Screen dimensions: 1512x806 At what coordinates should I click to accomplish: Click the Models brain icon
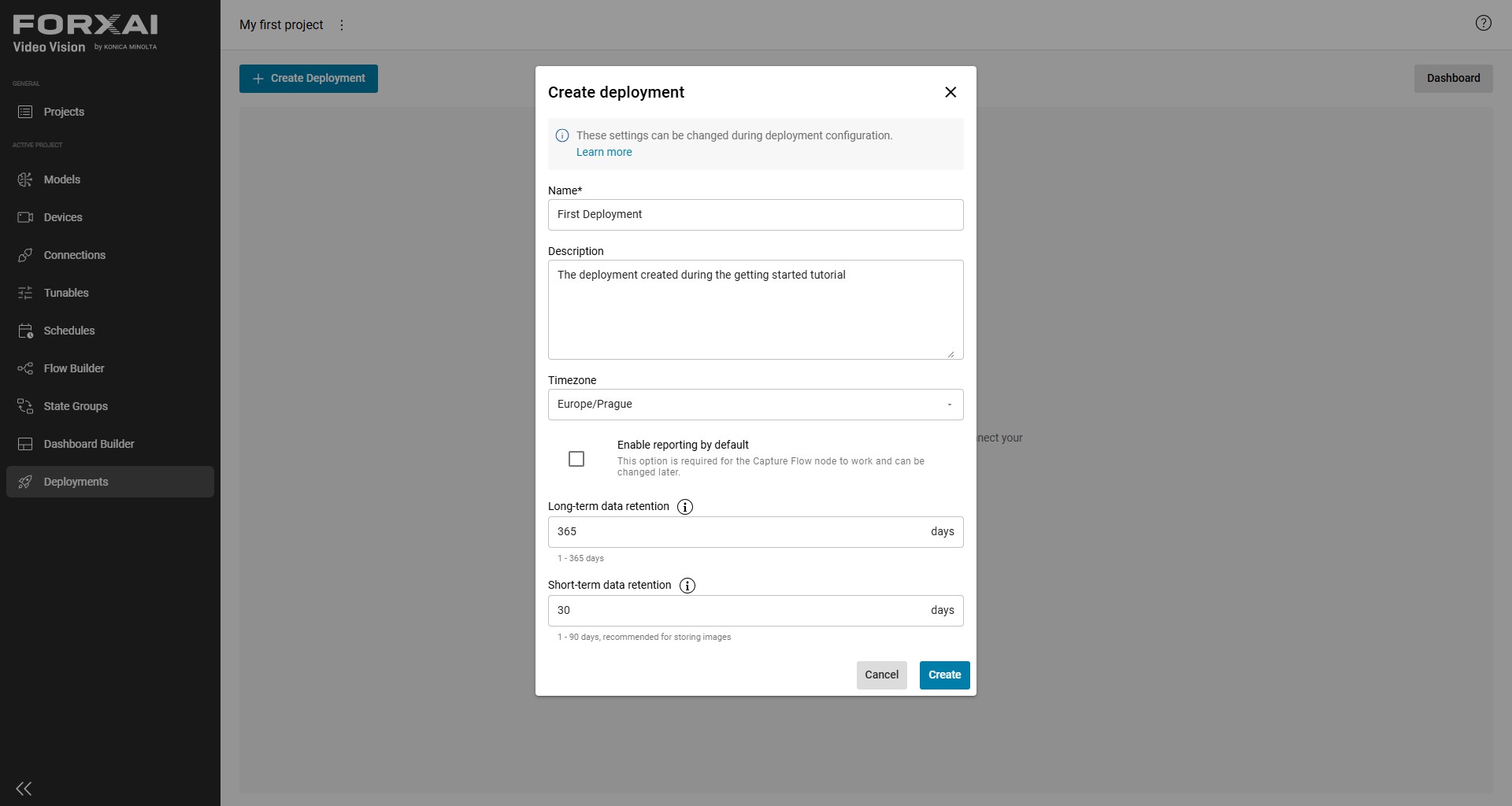point(25,179)
